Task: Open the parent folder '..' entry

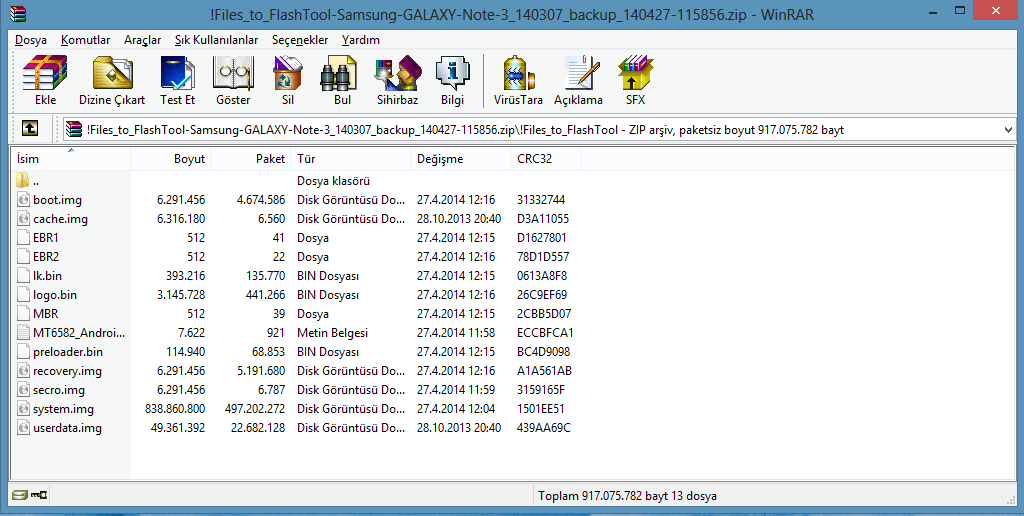Action: (x=36, y=181)
